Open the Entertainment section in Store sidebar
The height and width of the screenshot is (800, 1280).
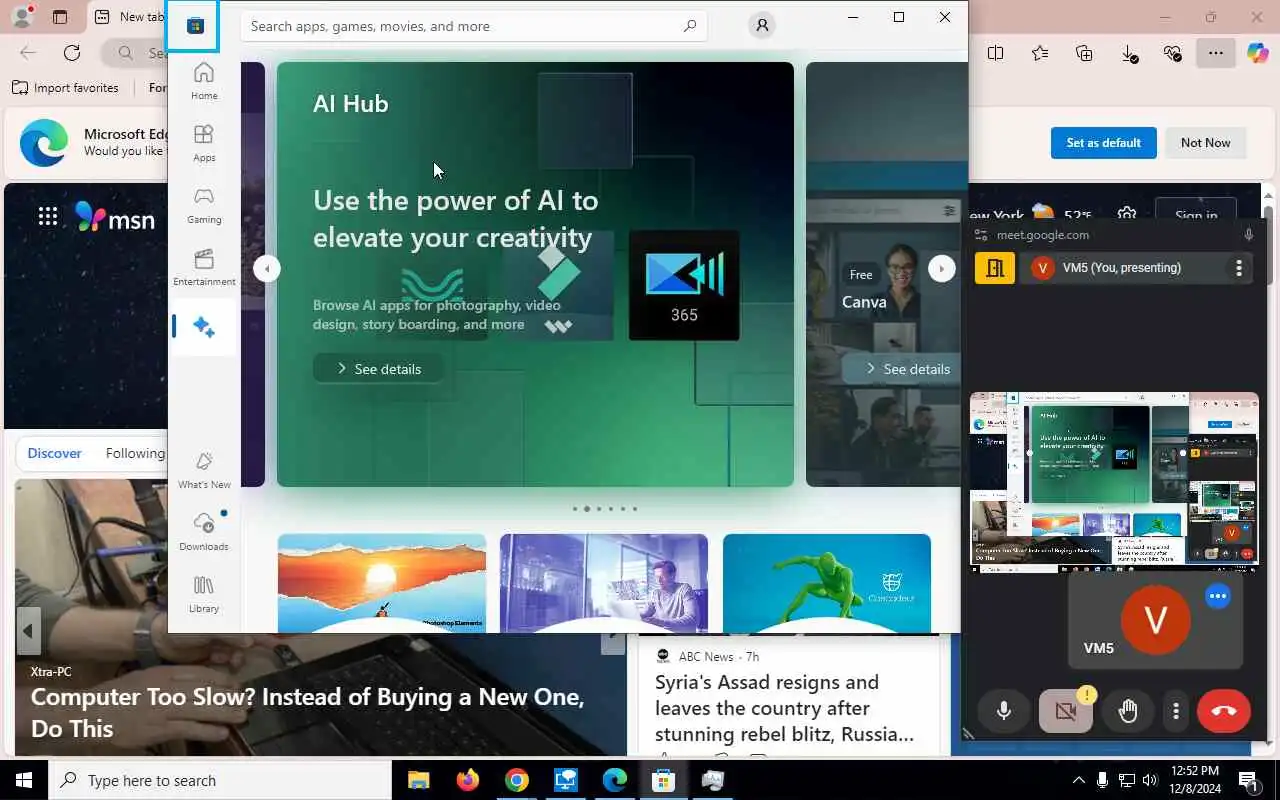[x=204, y=267]
